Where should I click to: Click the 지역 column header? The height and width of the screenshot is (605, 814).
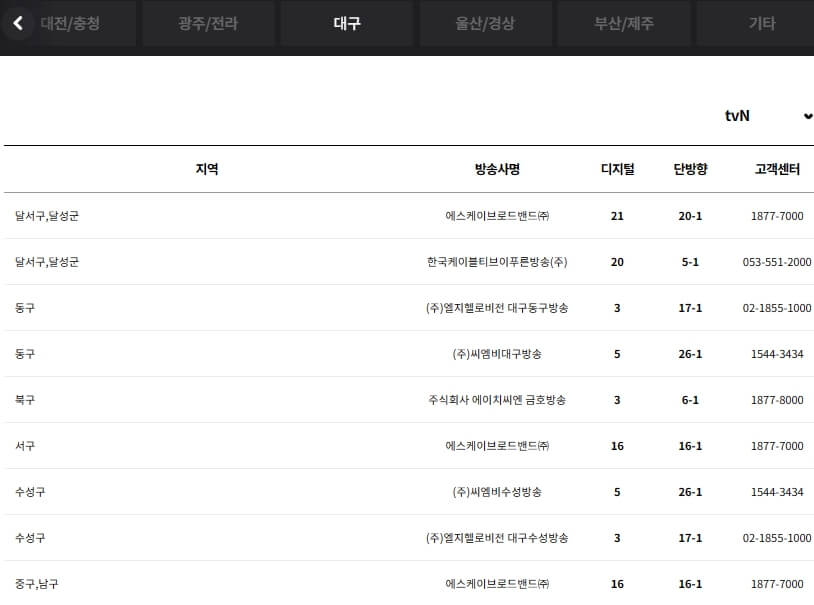[x=207, y=169]
